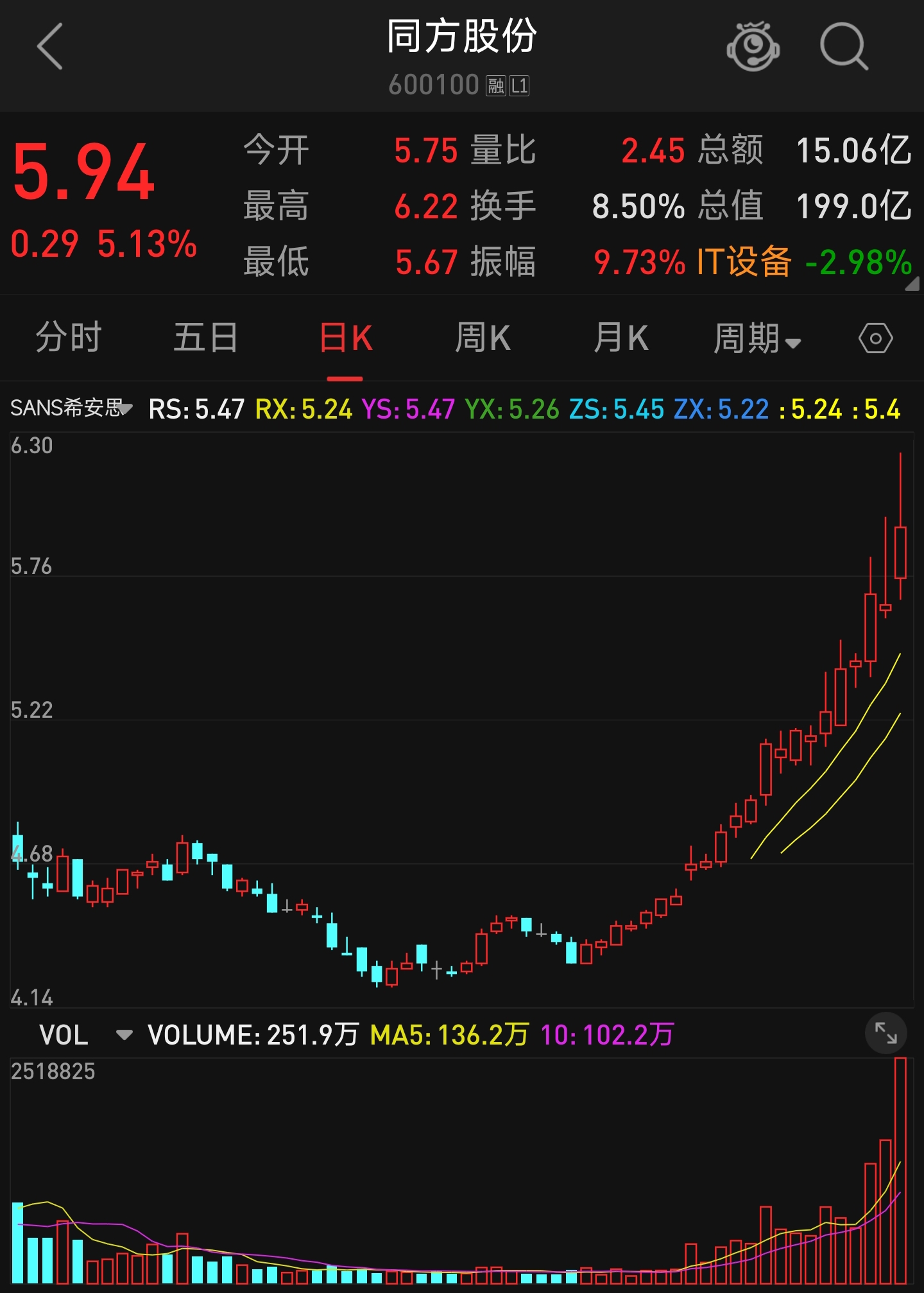Screen dimensions: 924x1293
Task: Switch to 五日 tab
Action: coord(206,338)
